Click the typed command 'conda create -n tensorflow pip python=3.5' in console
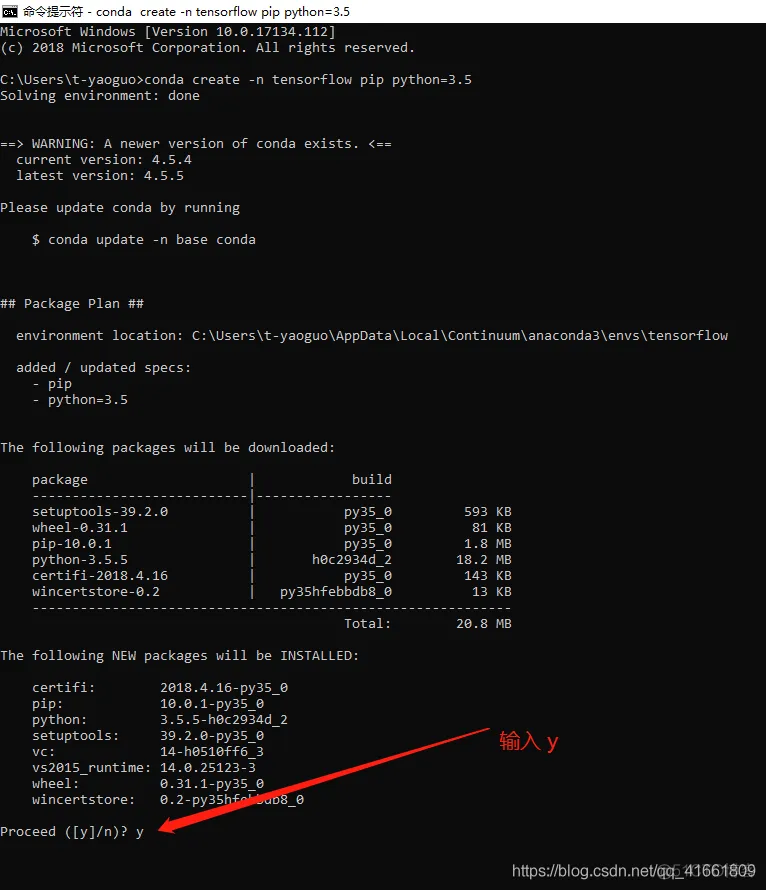This screenshot has height=890, width=766. 308,79
